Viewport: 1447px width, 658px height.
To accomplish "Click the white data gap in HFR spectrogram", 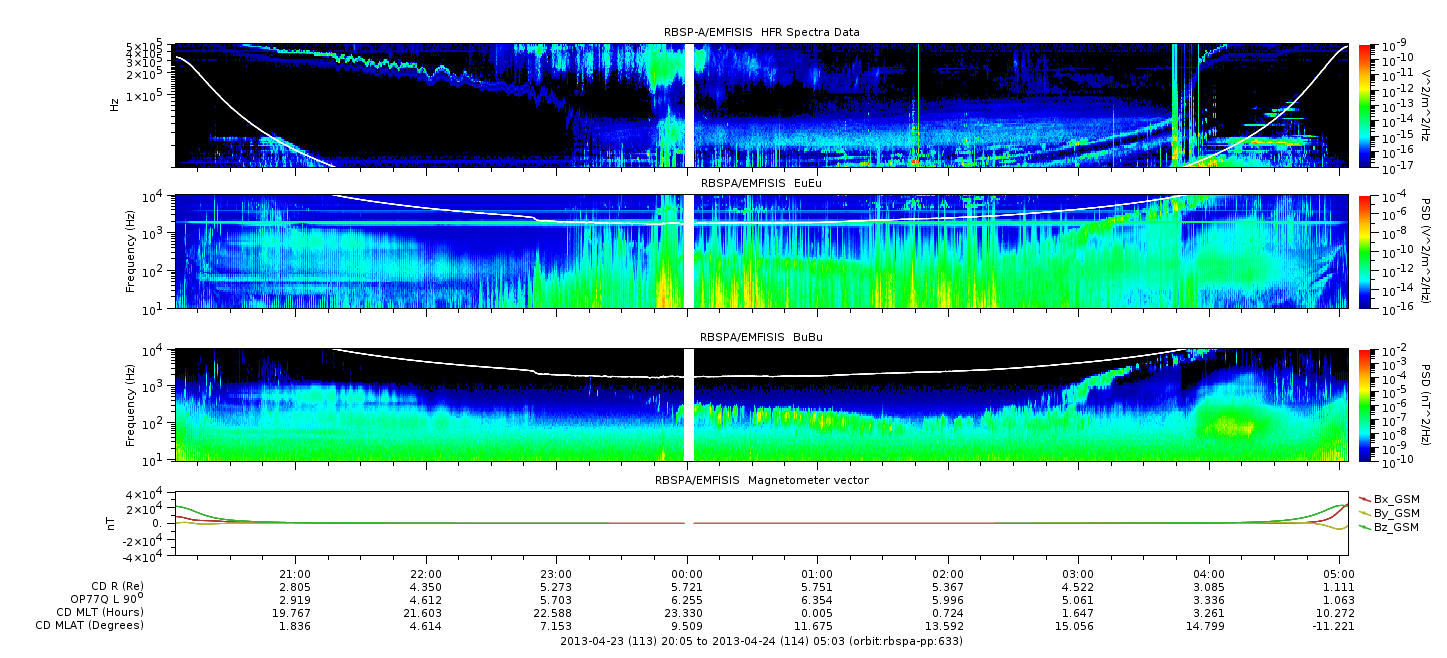I will pyautogui.click(x=688, y=104).
